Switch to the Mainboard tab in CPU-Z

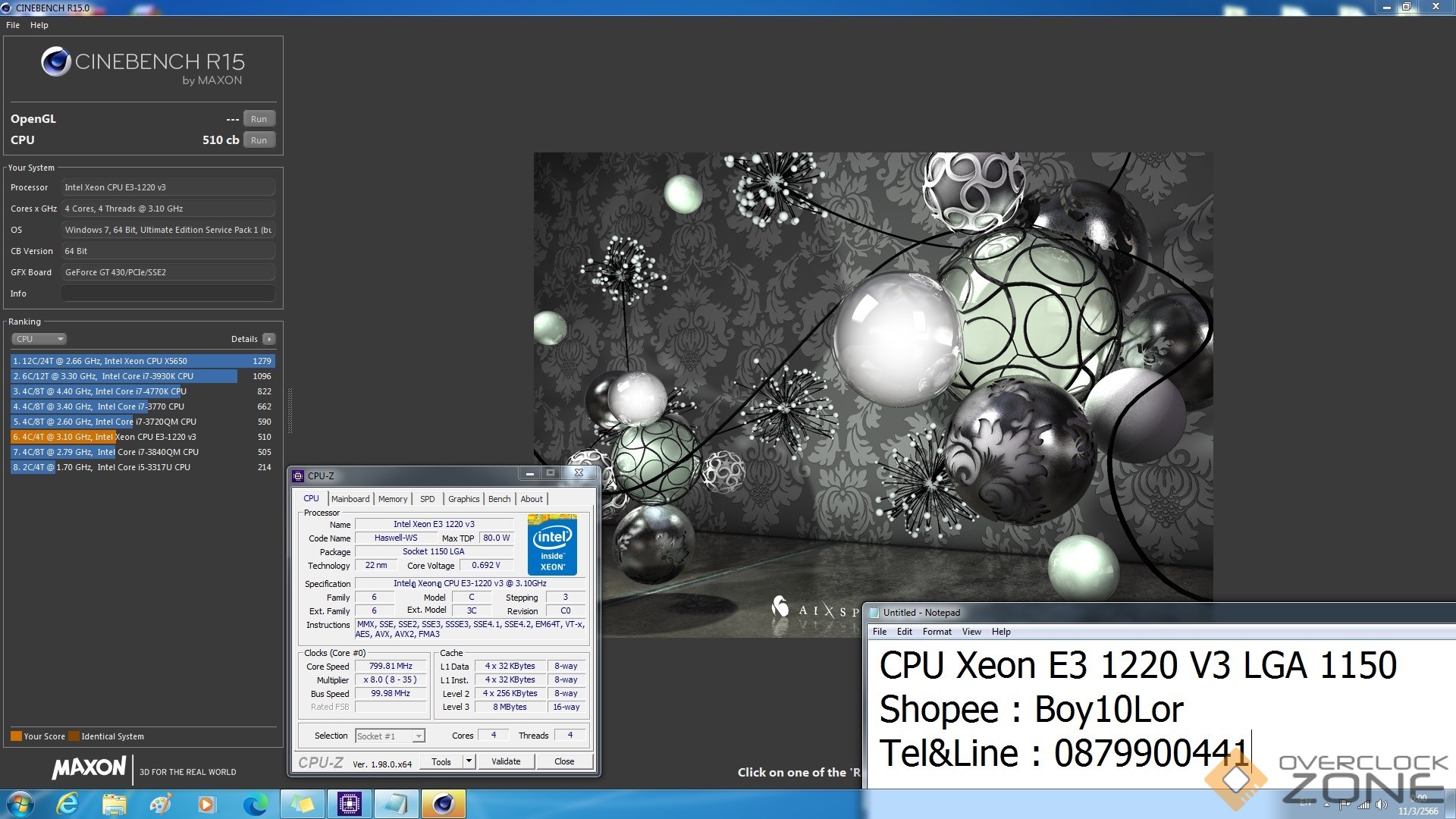[350, 499]
